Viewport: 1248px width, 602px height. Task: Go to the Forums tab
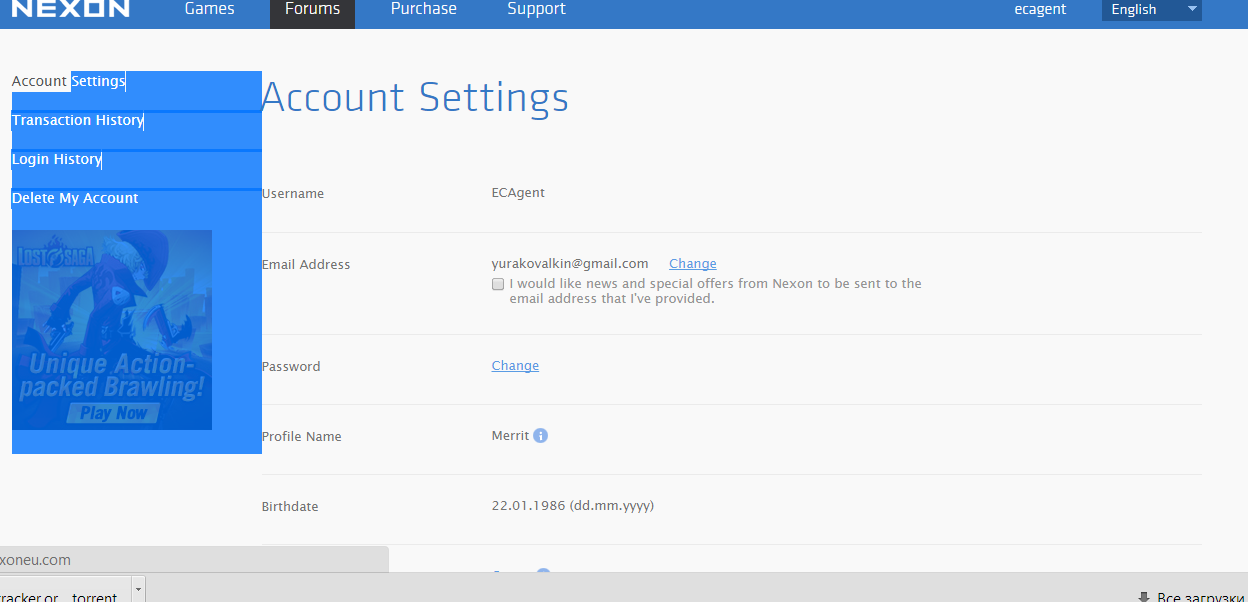coord(312,10)
